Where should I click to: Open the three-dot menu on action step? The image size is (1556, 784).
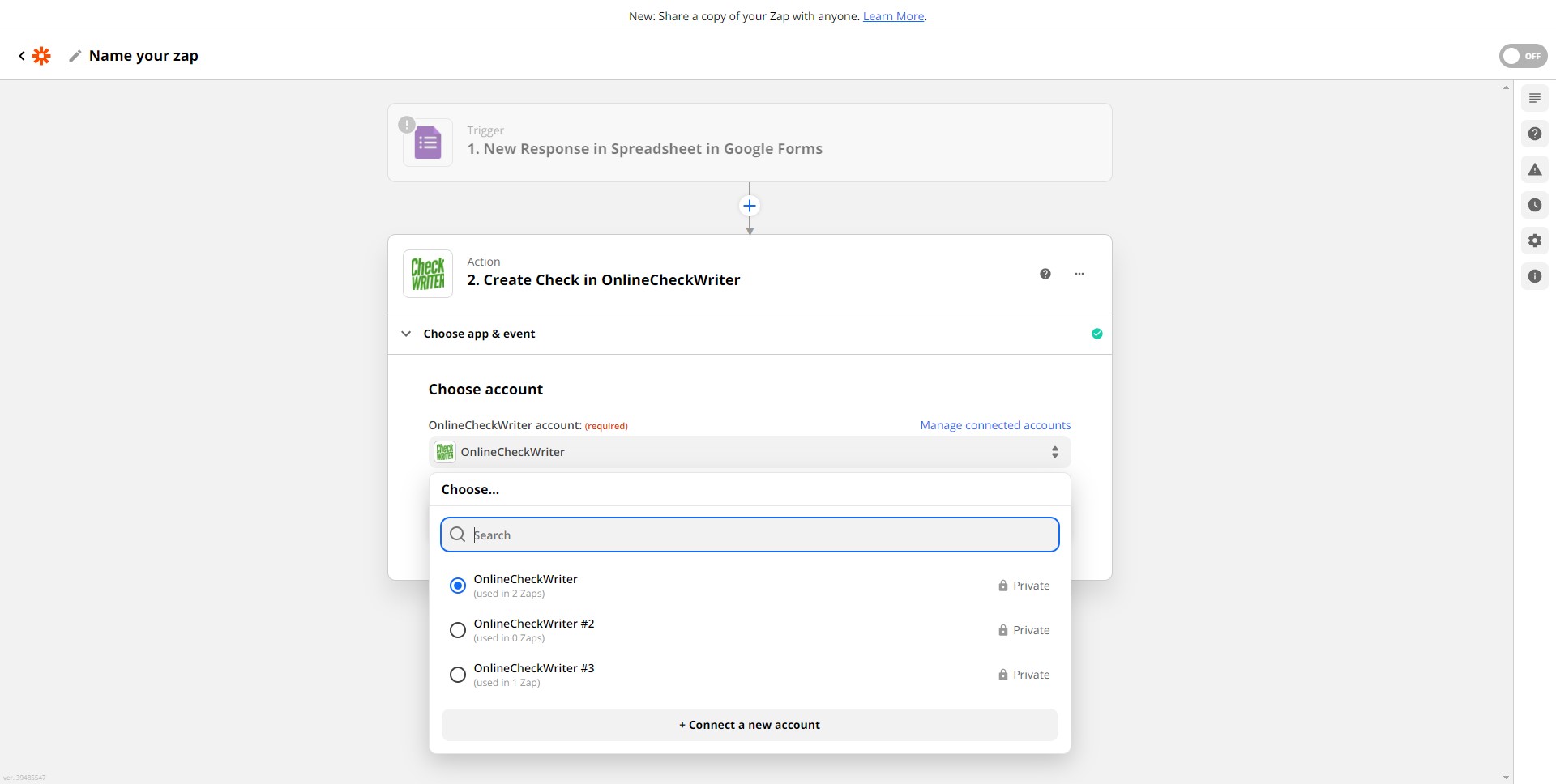1079,274
